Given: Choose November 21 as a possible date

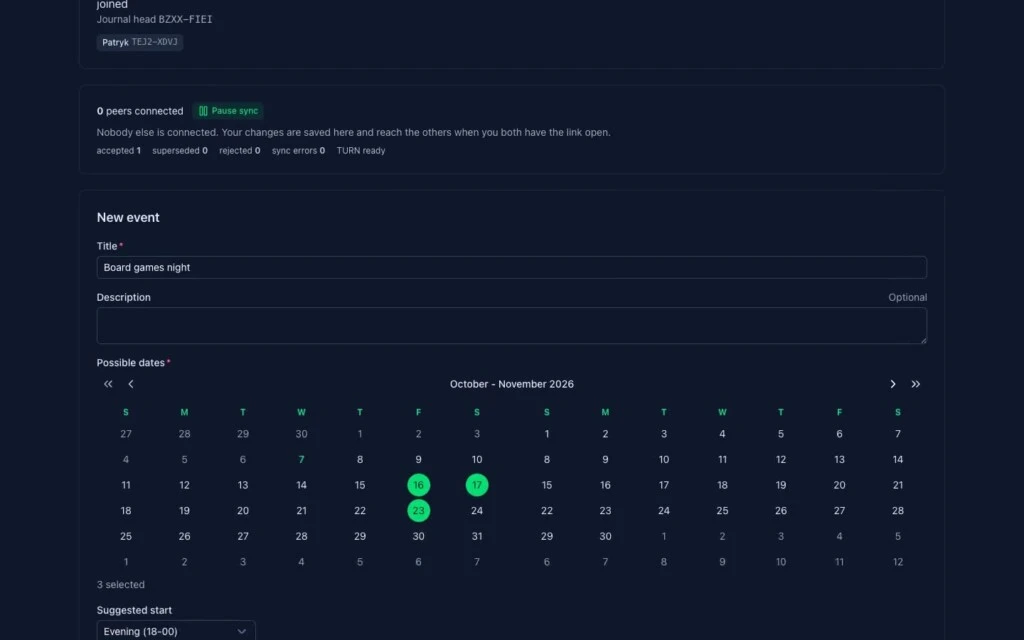Looking at the screenshot, I should pos(898,485).
